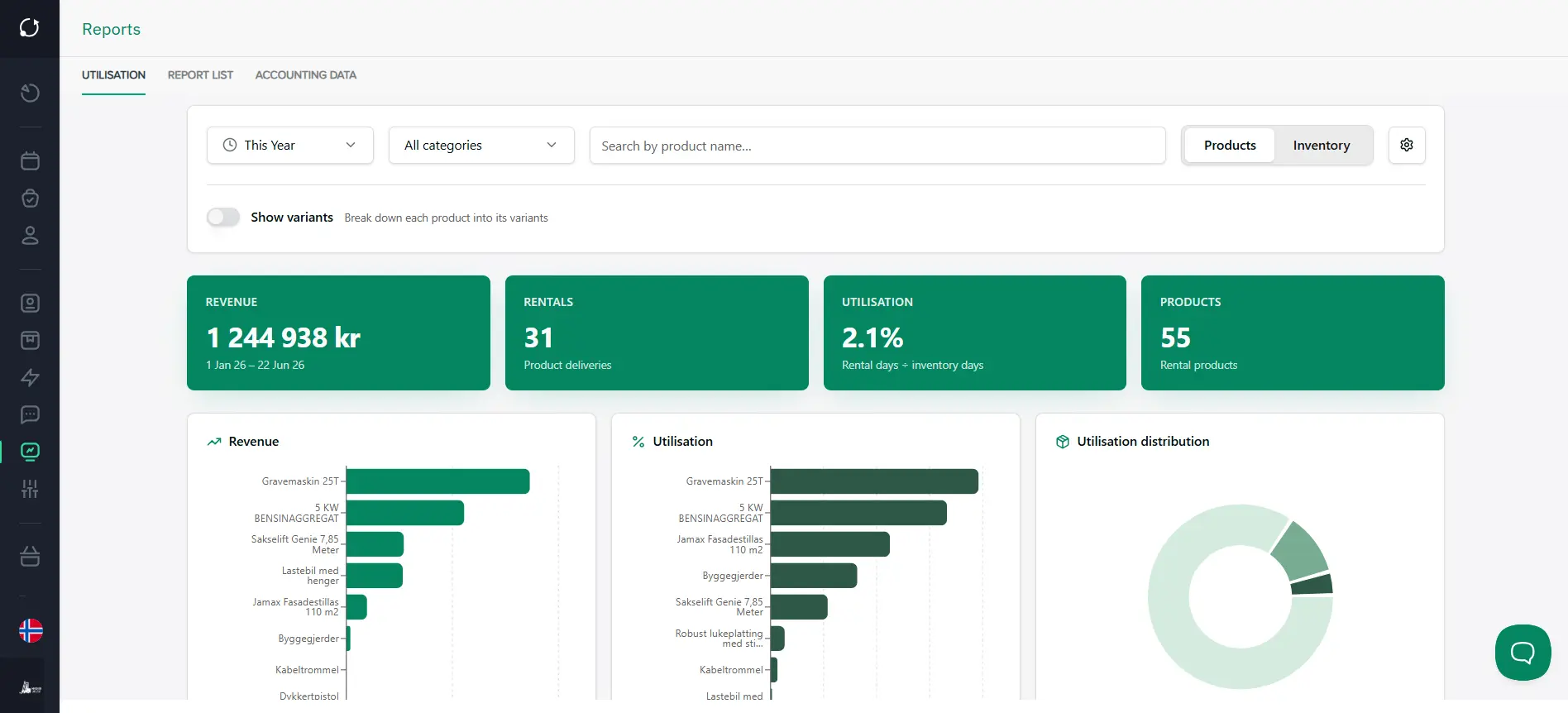
Task: Click the Reports page title
Action: [111, 29]
